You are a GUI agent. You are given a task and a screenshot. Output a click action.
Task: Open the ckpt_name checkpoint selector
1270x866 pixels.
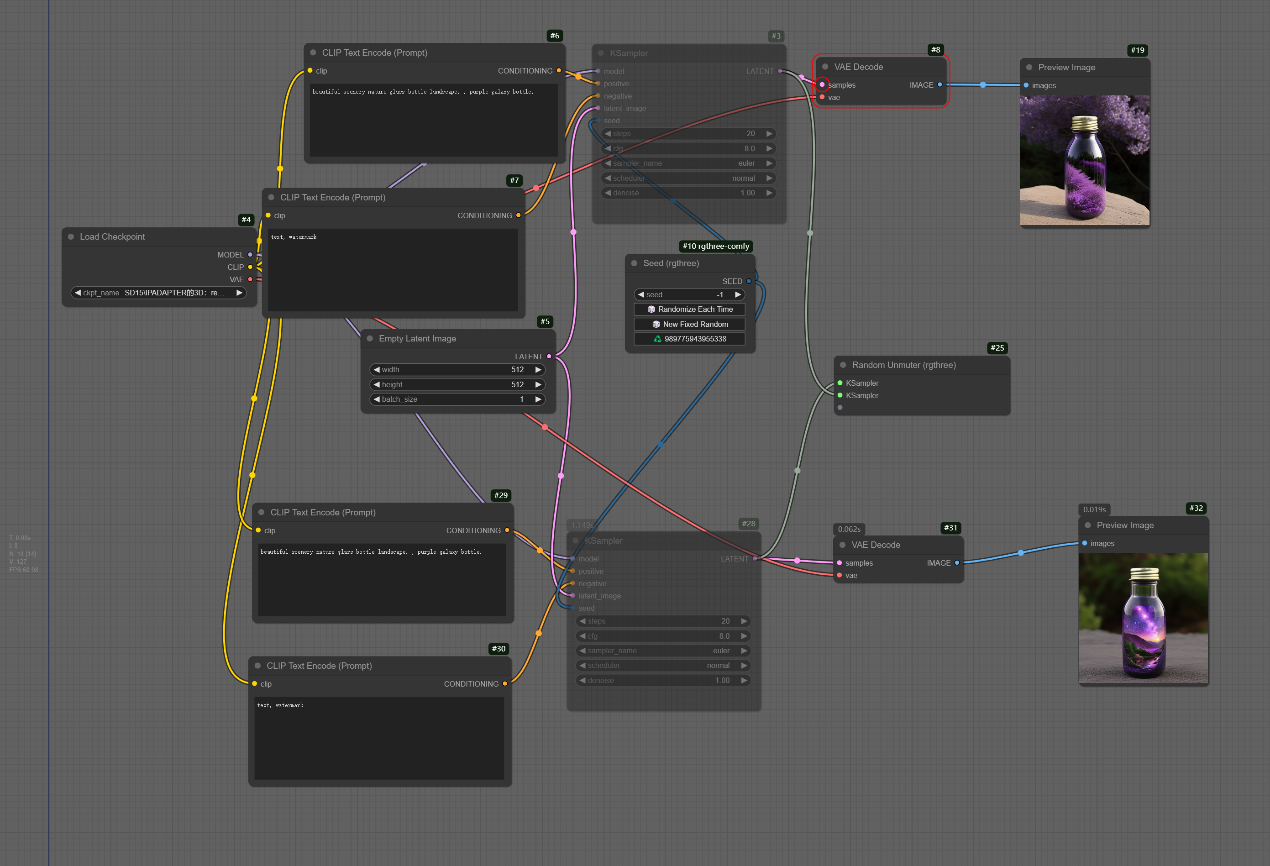tap(159, 293)
